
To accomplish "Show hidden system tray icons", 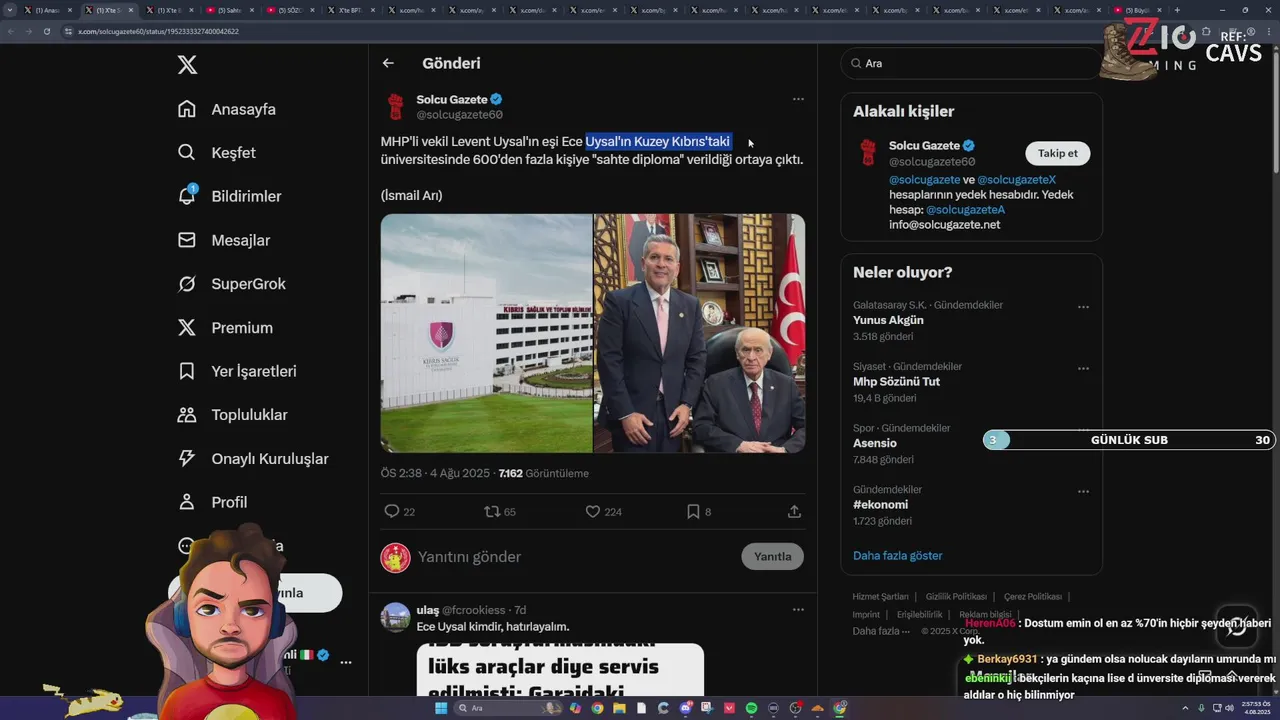I will [1184, 708].
